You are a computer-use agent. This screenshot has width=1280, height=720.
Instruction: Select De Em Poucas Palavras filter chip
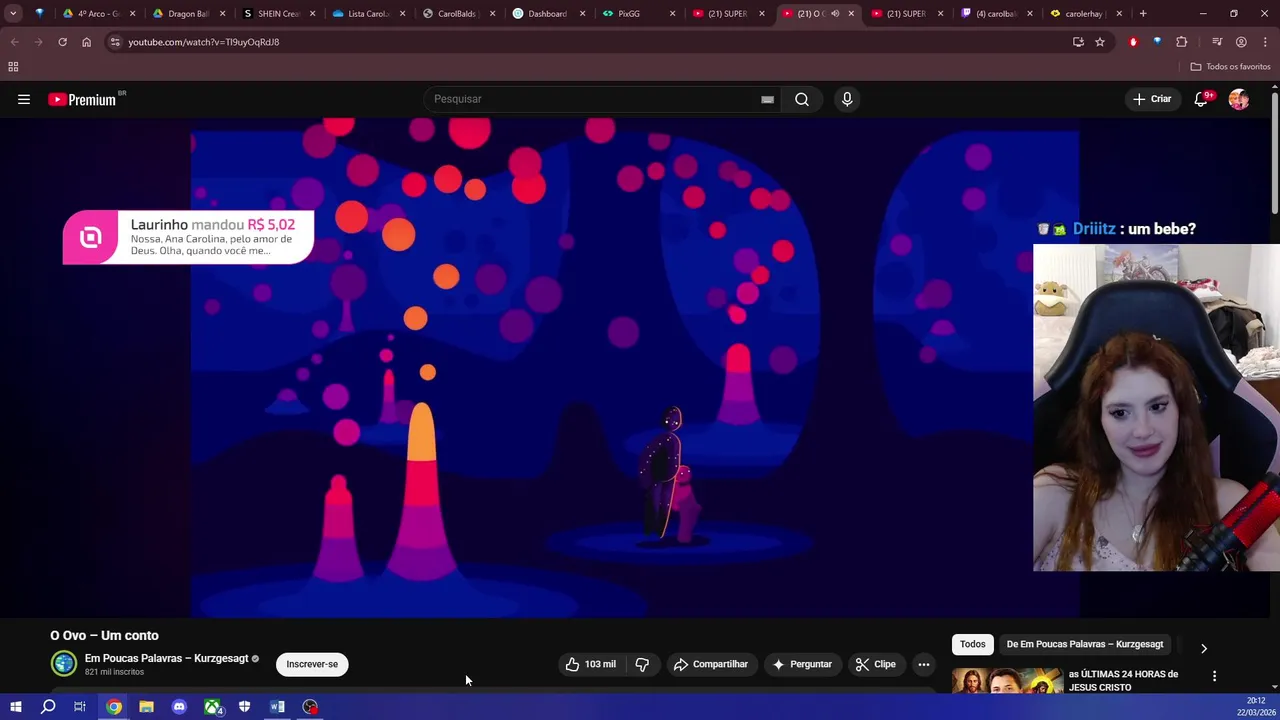(x=1085, y=644)
